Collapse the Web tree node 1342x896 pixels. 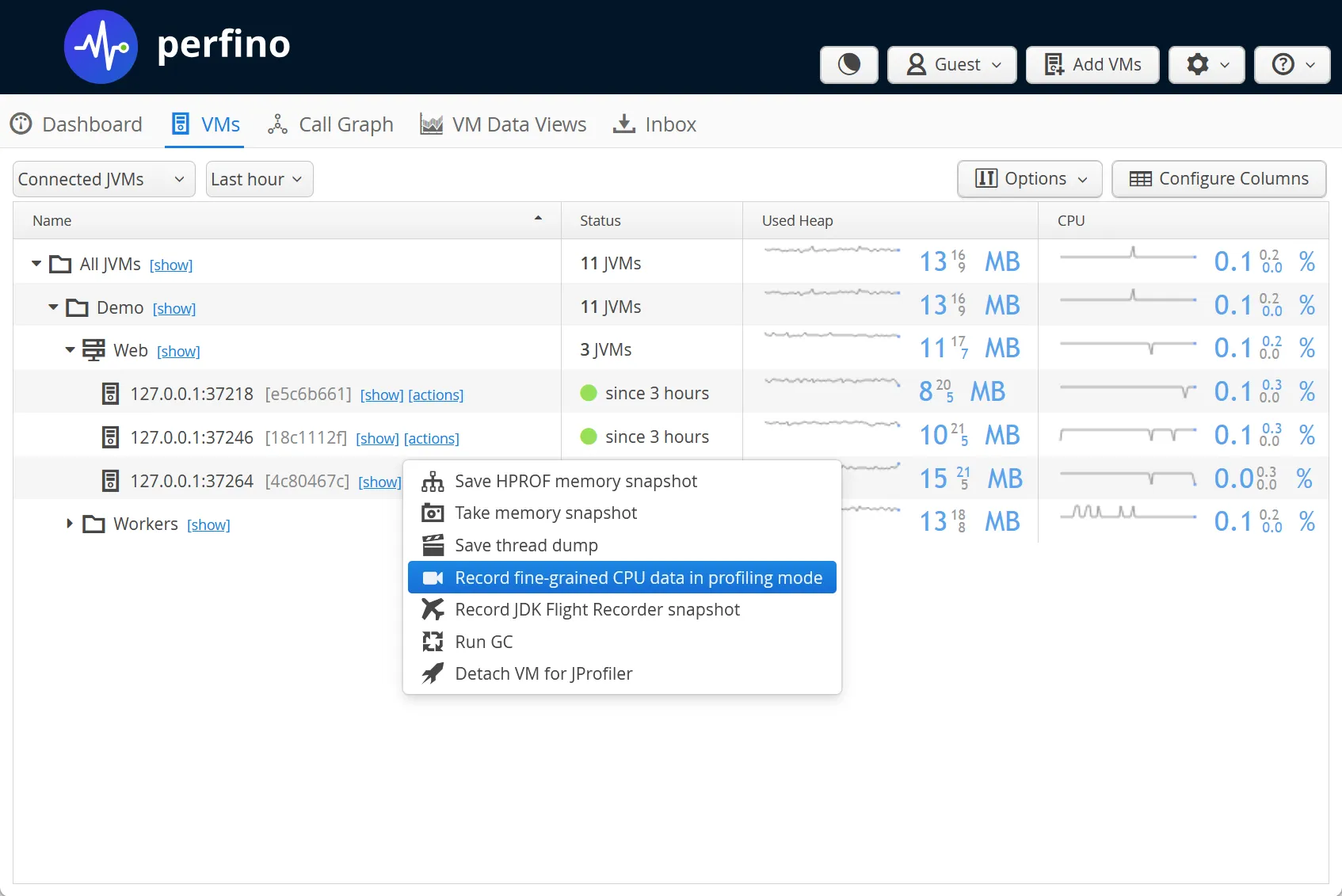click(70, 349)
